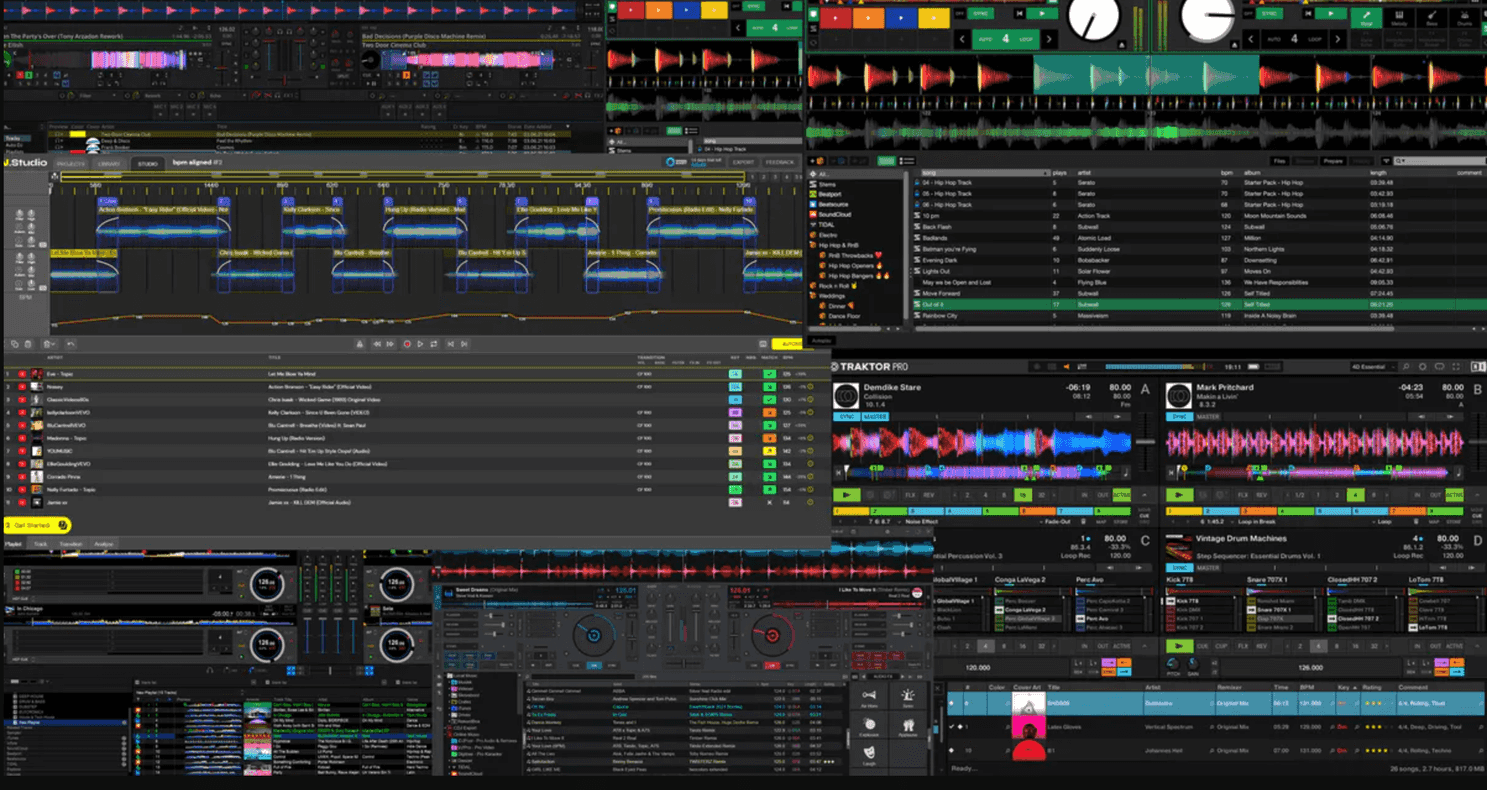Click the record icon in DJ.Studio's transport bar

tap(407, 343)
